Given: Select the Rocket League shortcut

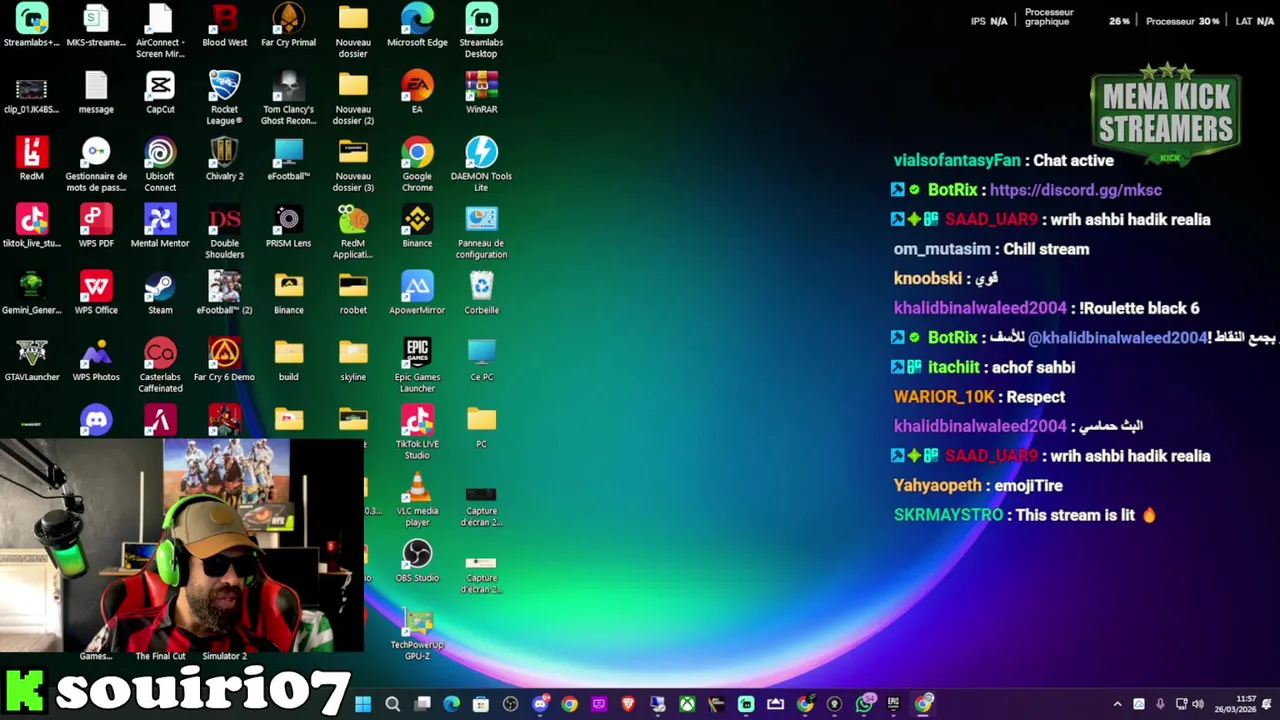Looking at the screenshot, I should tap(224, 97).
